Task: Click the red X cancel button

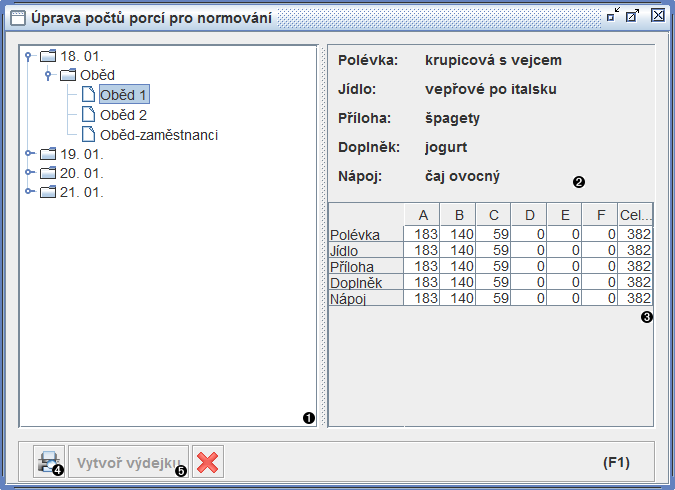Action: click(x=208, y=461)
